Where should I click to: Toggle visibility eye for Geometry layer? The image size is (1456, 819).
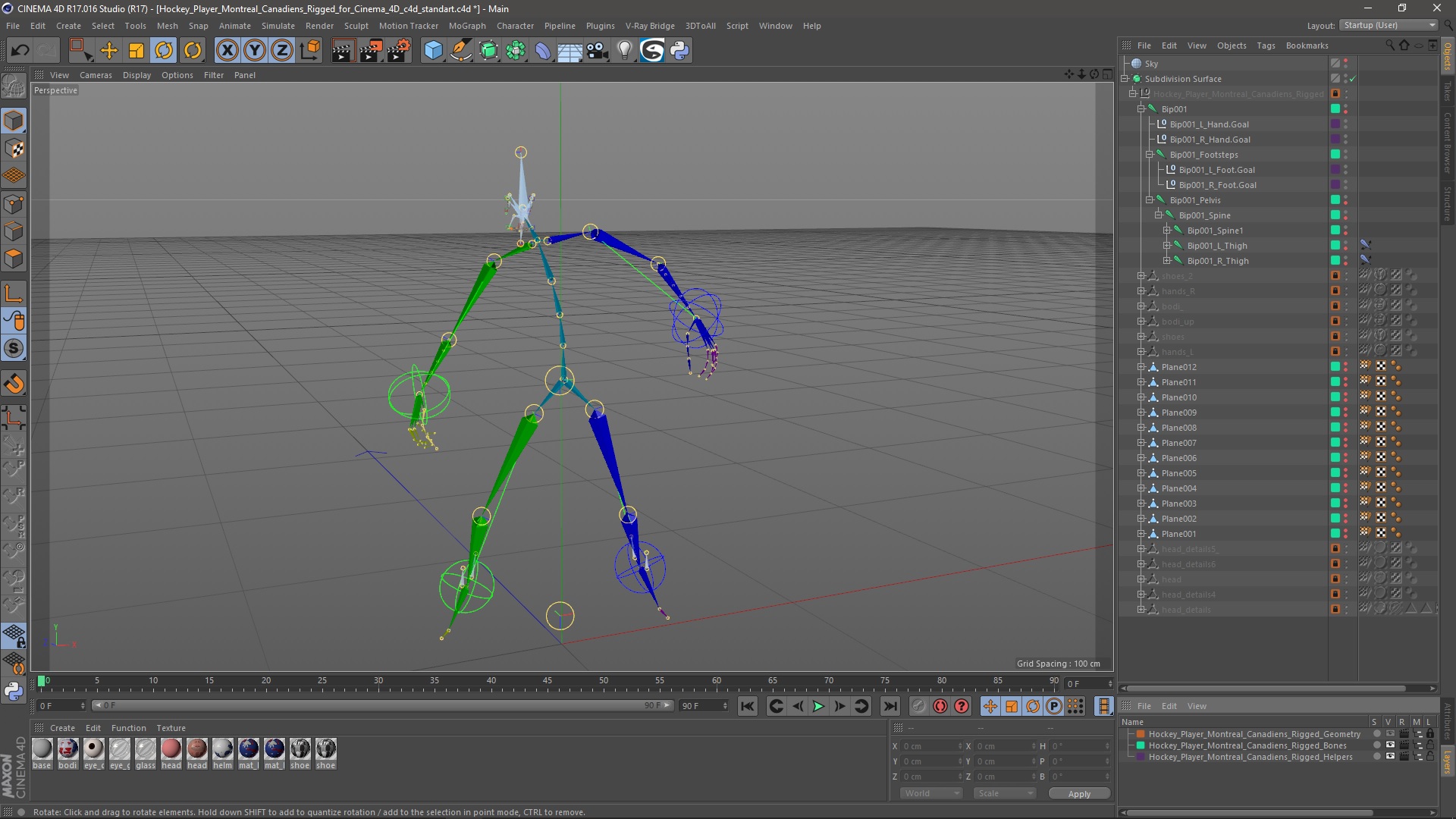pyautogui.click(x=1390, y=734)
